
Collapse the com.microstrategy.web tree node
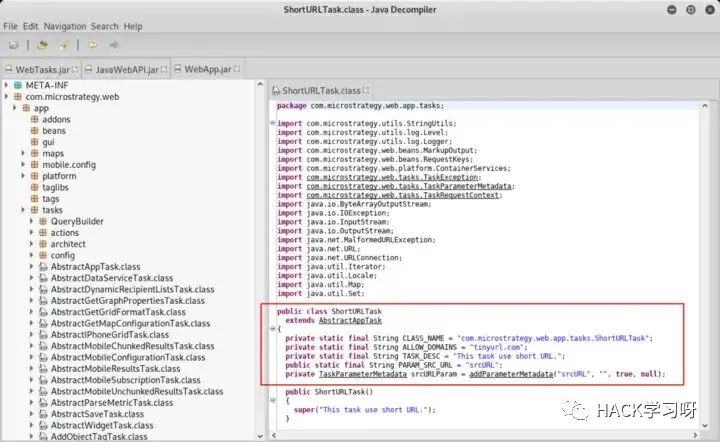click(6, 97)
